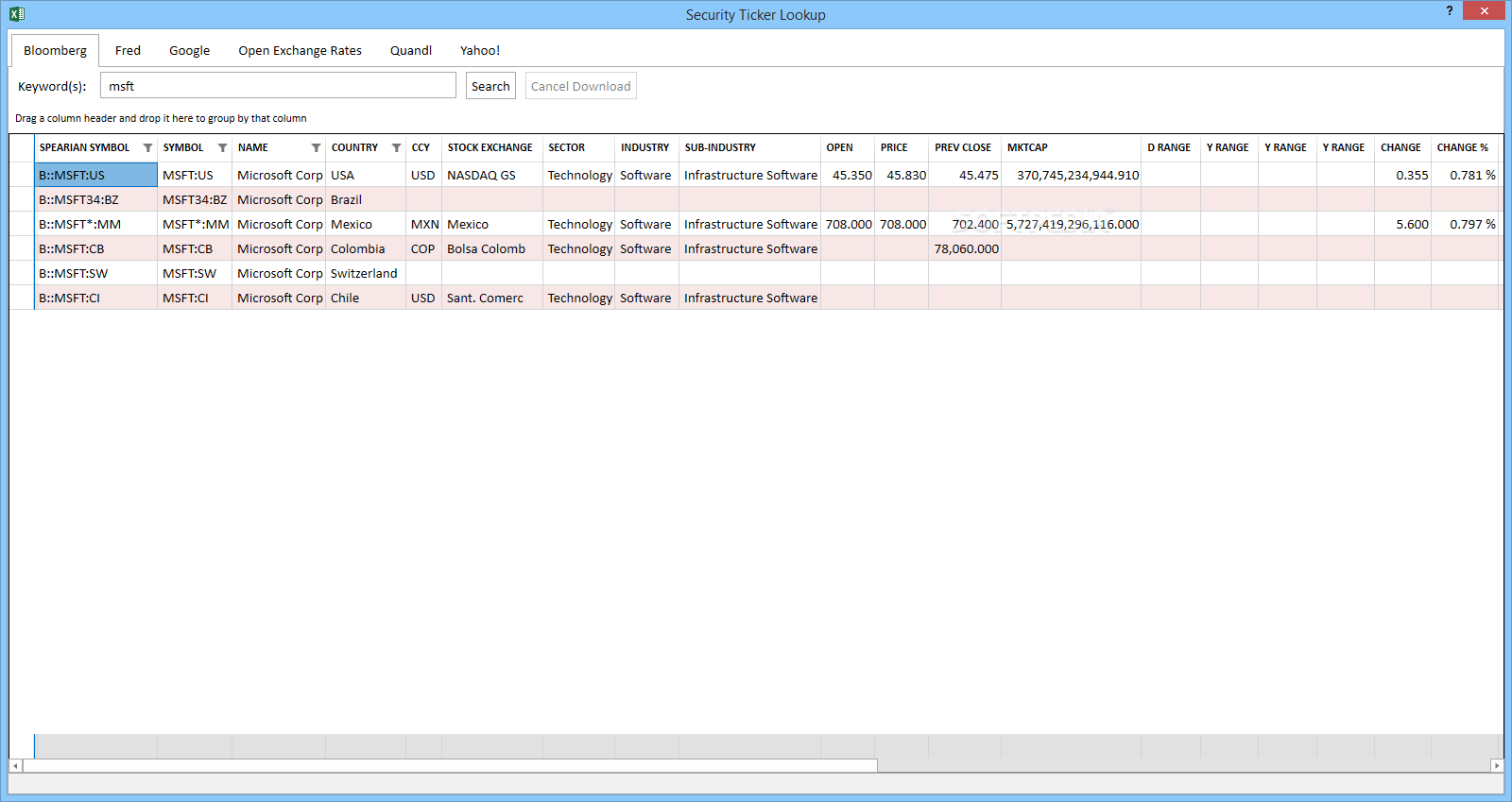Click the help question mark button
The height and width of the screenshot is (802, 1512).
pos(1450,10)
